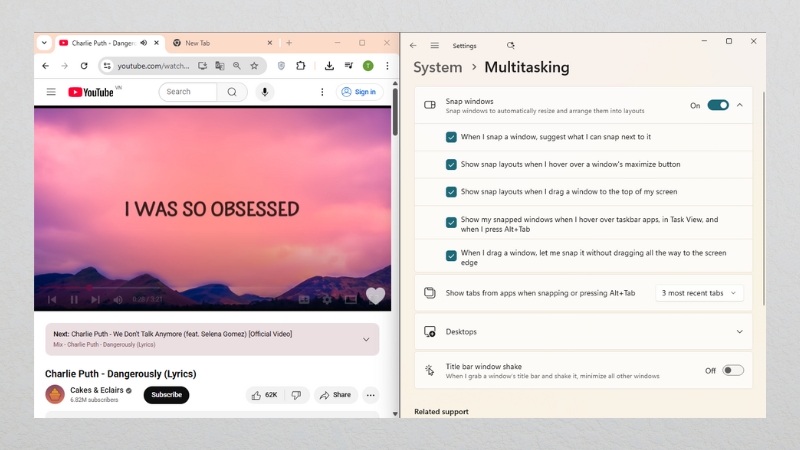Click the shield extension icon

click(281, 66)
